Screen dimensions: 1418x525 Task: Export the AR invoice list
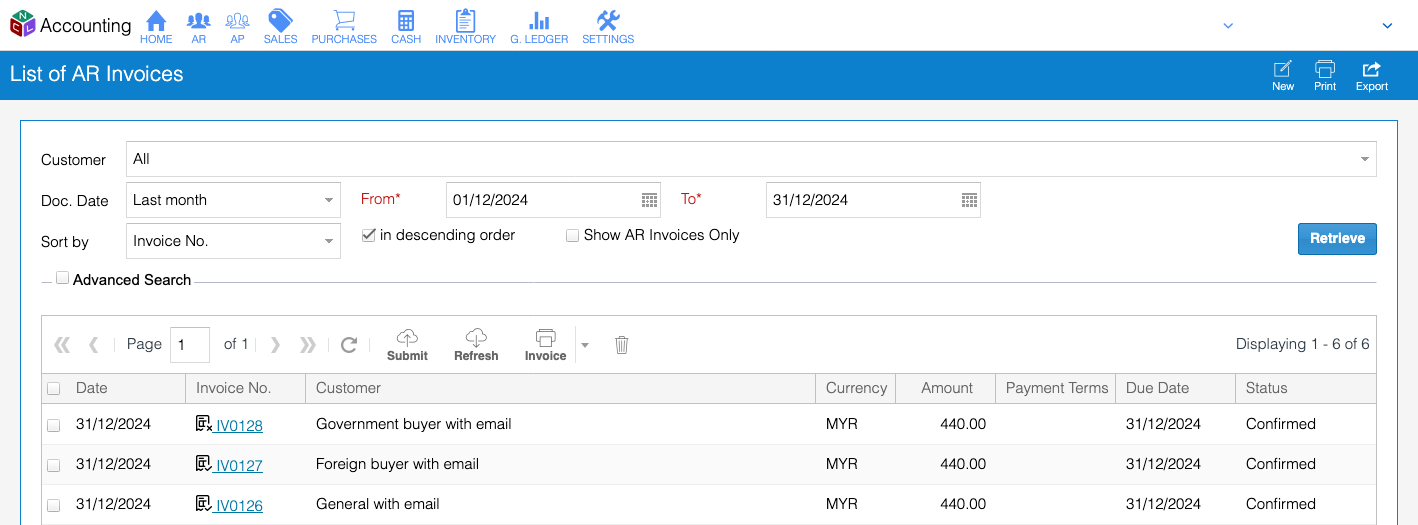[1372, 76]
